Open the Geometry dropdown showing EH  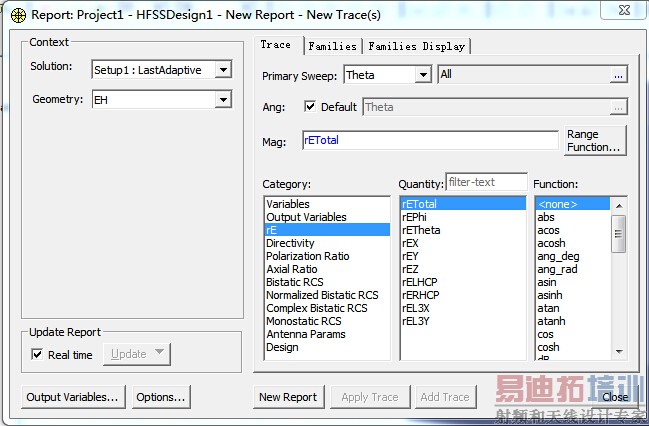223,99
